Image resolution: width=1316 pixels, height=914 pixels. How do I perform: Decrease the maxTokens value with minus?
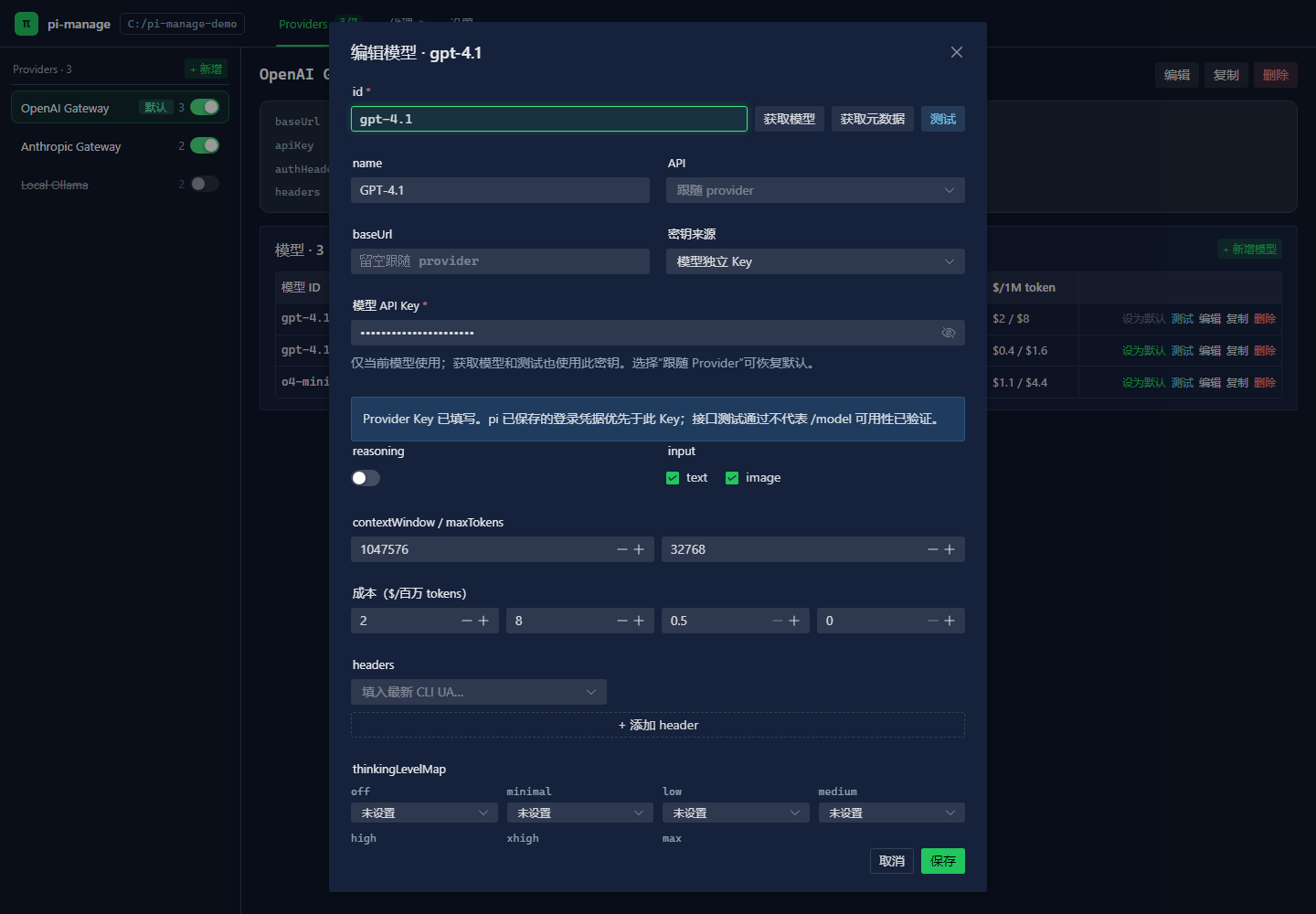[x=933, y=549]
